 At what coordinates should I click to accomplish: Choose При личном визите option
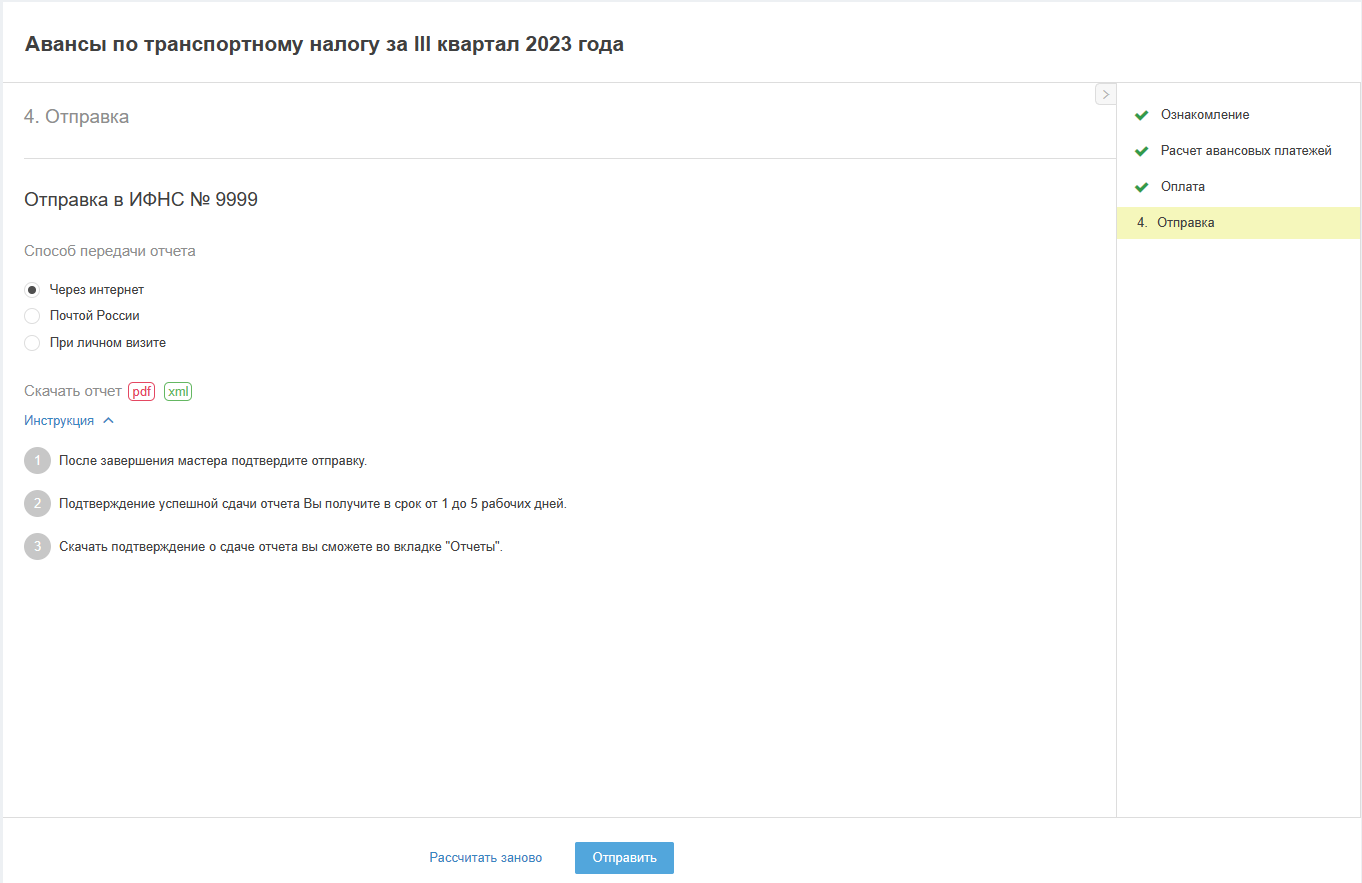(x=32, y=343)
